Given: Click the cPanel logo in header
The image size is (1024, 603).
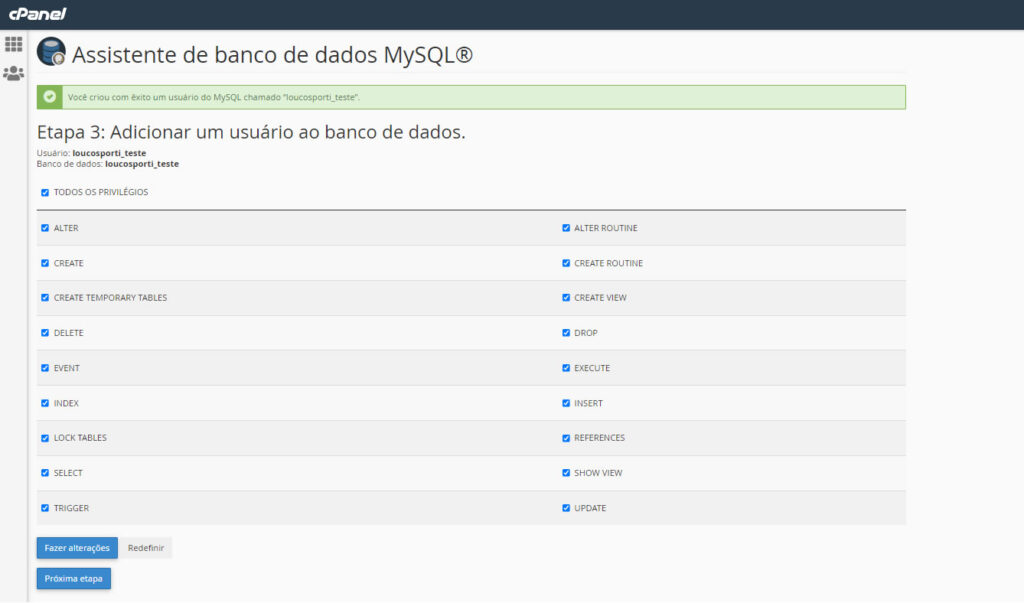Looking at the screenshot, I should pyautogui.click(x=38, y=14).
